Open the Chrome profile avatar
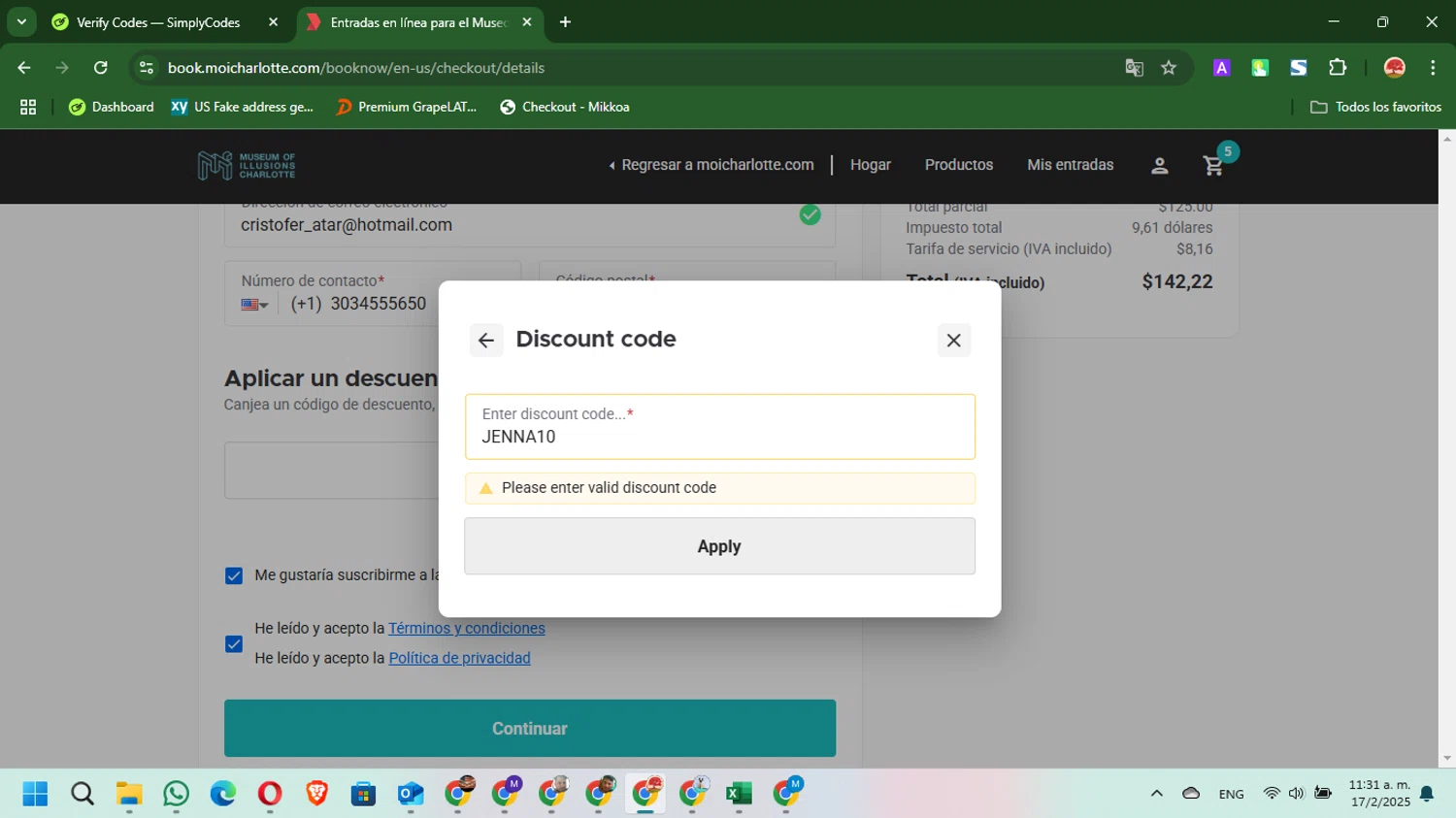This screenshot has width=1456, height=818. pos(1395,68)
